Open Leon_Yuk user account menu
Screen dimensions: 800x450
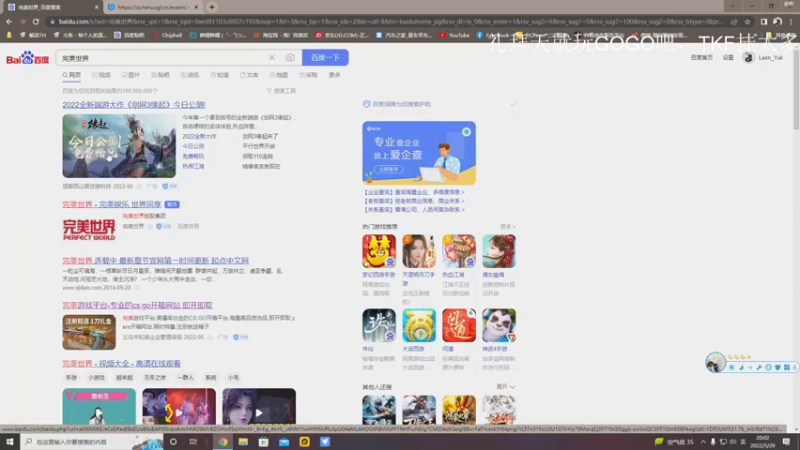[x=764, y=58]
